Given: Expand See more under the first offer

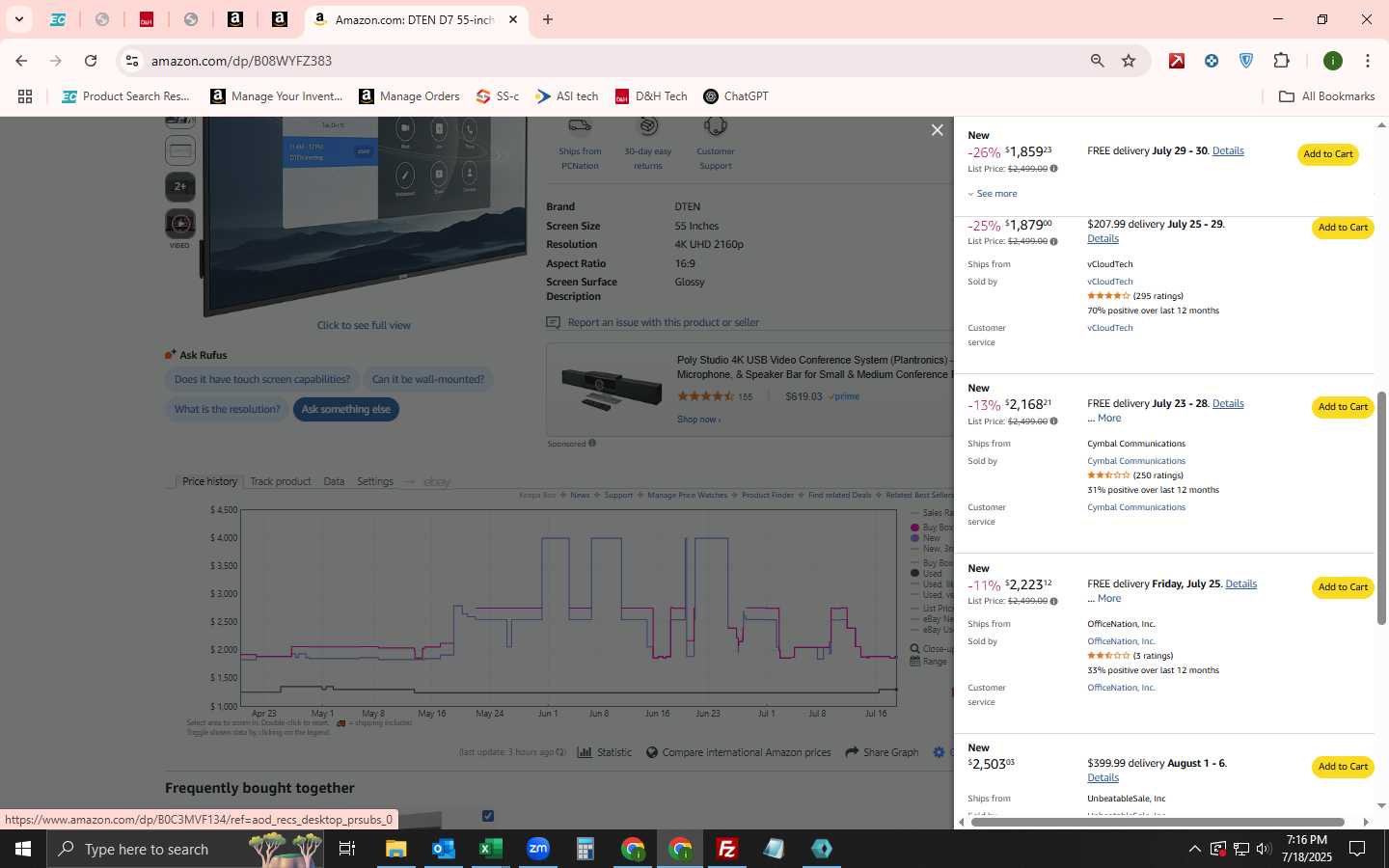Looking at the screenshot, I should click(x=993, y=194).
